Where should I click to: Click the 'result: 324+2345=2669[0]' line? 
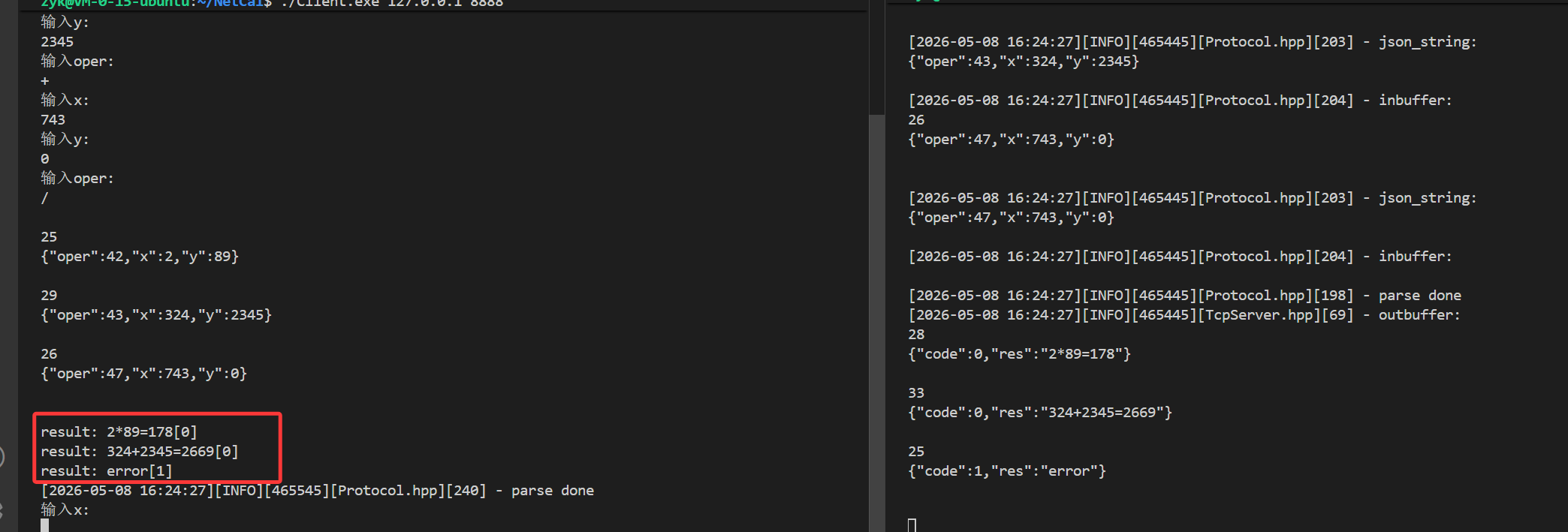(140, 452)
